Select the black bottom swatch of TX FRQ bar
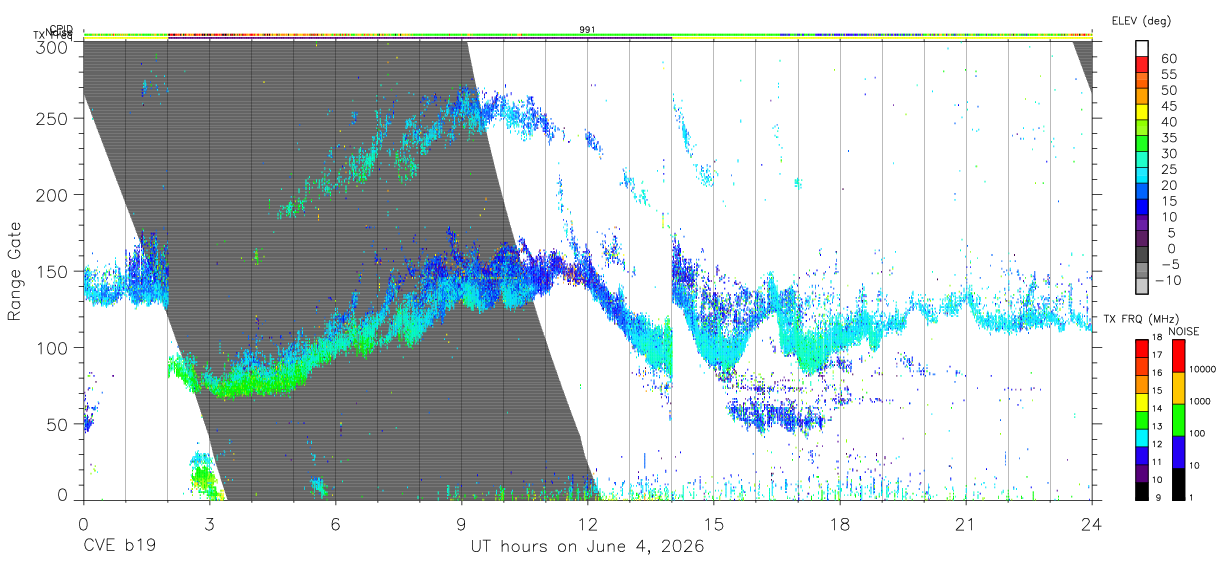This screenshot has width=1228, height=567. click(x=1142, y=491)
